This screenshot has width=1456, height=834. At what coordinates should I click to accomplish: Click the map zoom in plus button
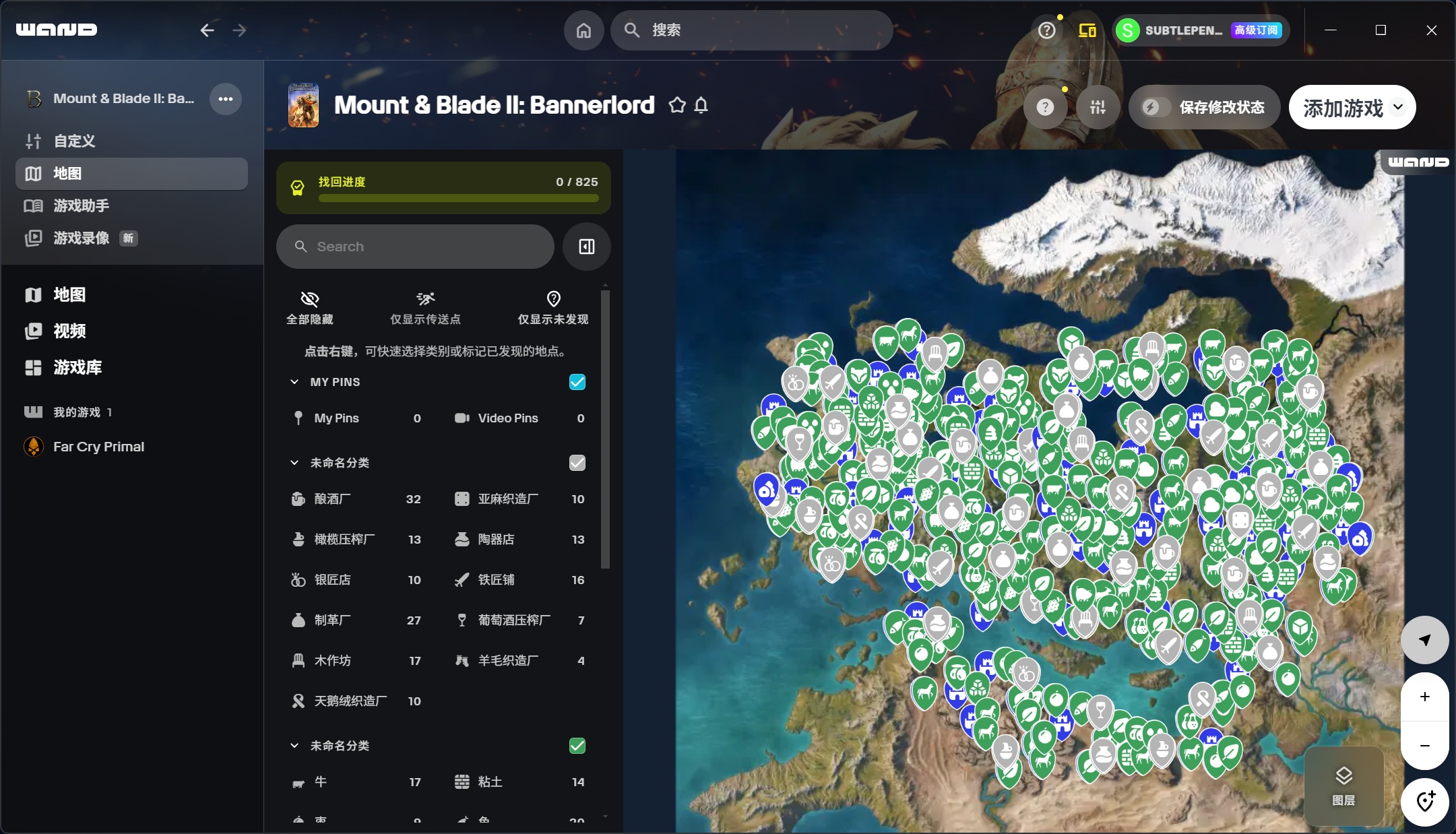pyautogui.click(x=1424, y=697)
